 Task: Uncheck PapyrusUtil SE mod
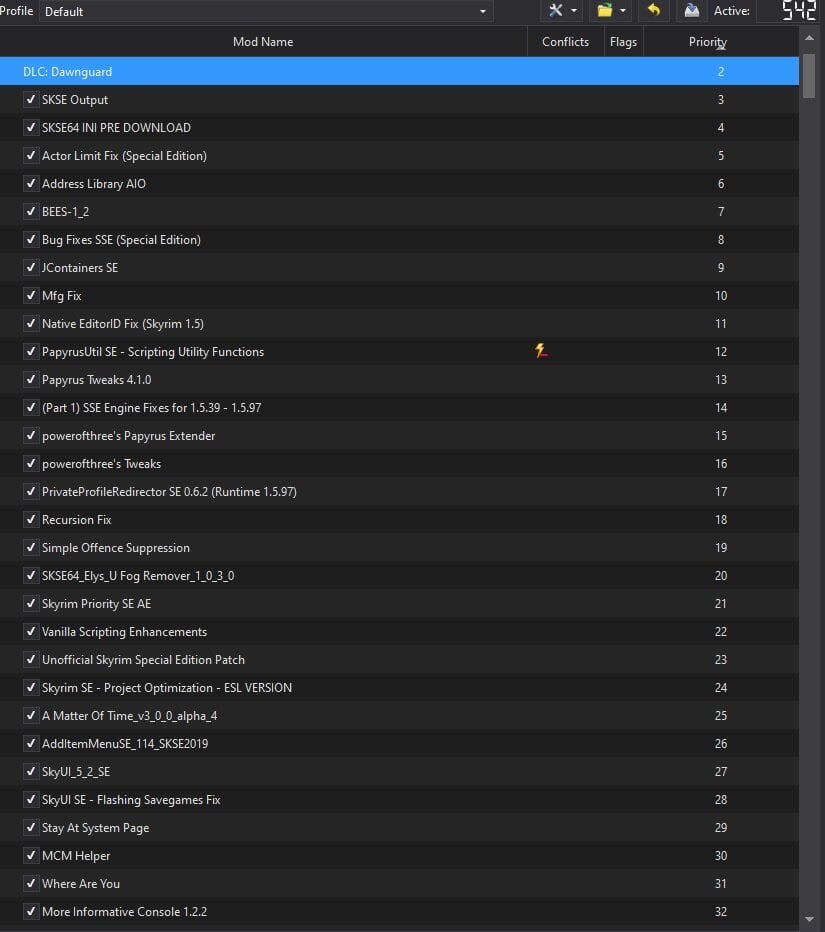31,351
